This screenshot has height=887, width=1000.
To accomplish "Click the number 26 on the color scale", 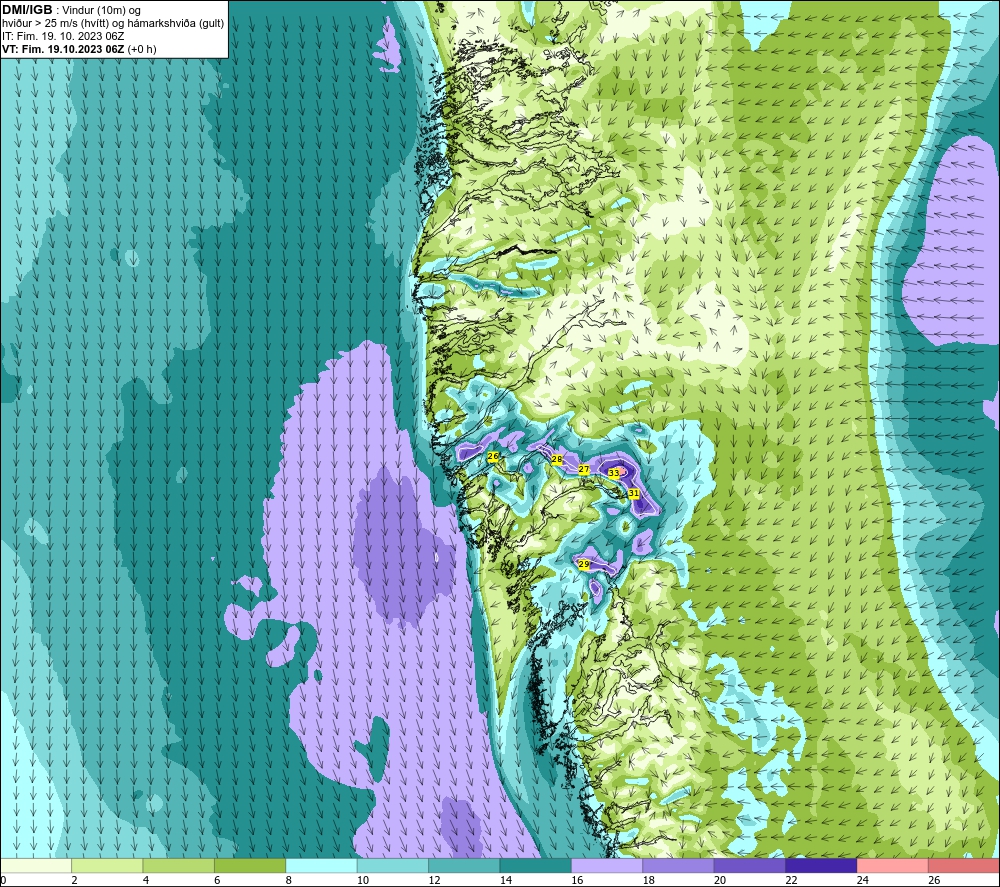I will [x=934, y=880].
